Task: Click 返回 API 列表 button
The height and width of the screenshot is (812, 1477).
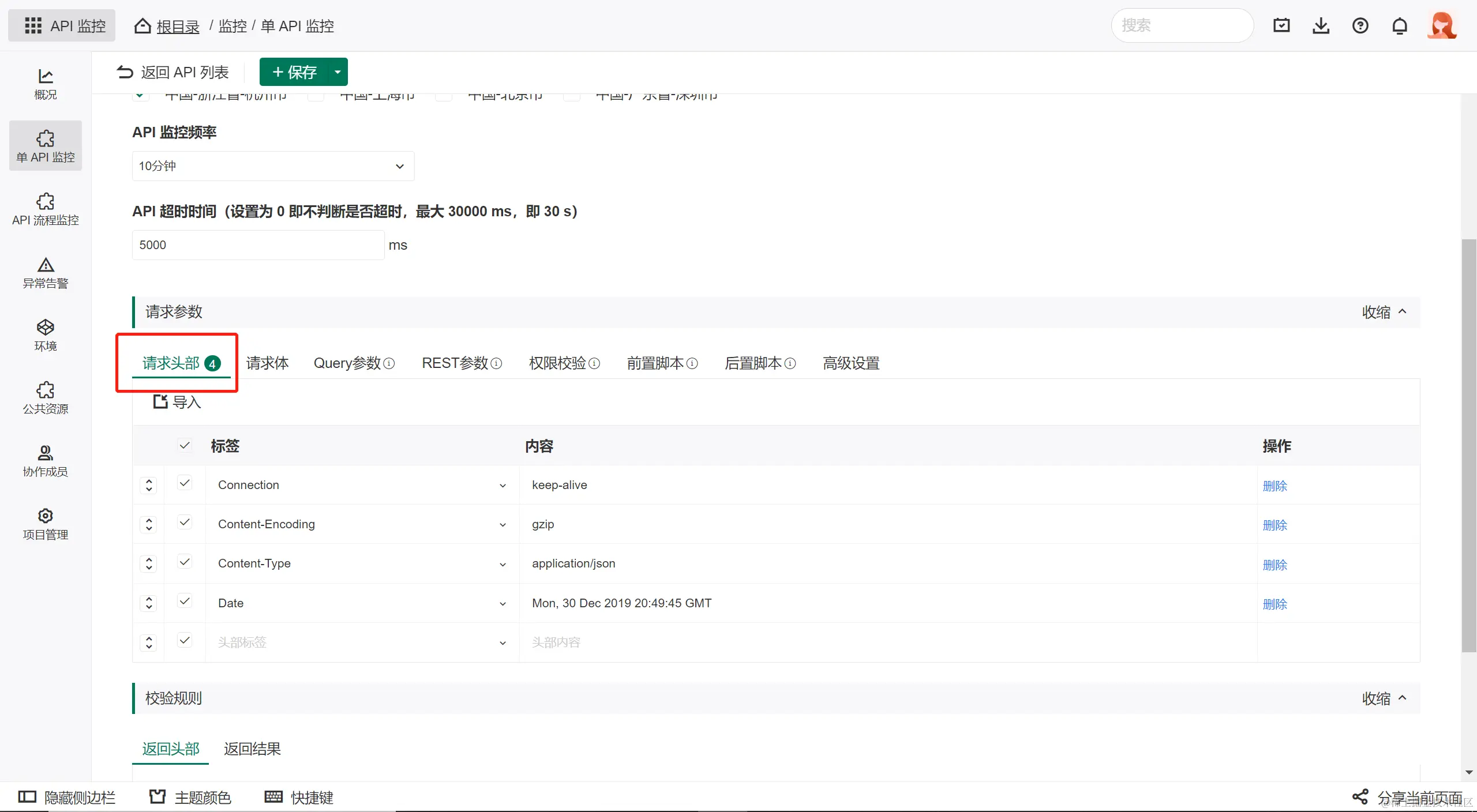Action: (x=173, y=72)
